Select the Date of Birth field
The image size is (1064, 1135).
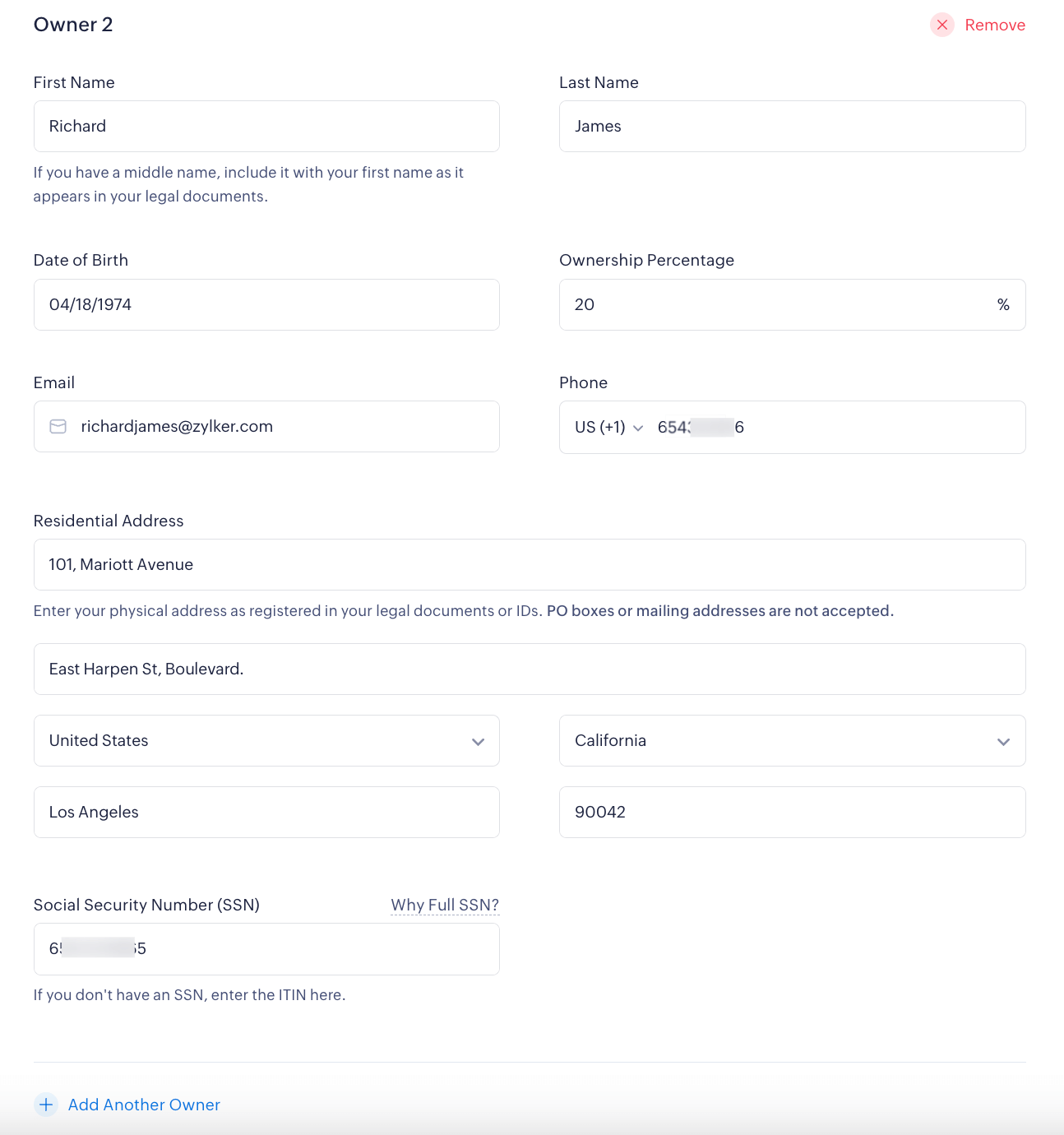pos(266,304)
